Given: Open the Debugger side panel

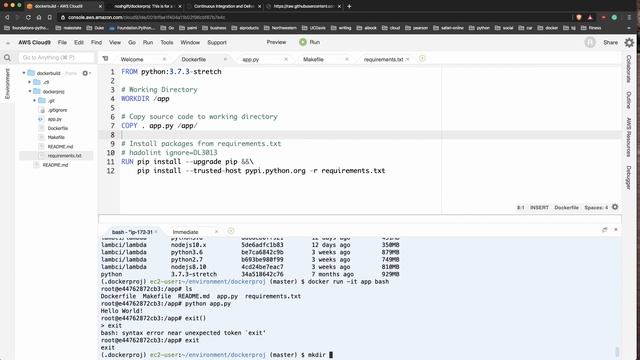Looking at the screenshot, I should 629,178.
